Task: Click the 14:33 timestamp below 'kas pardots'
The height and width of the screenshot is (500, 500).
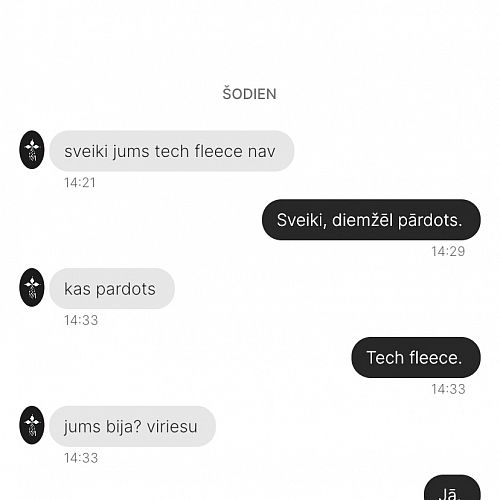Action: 81,320
